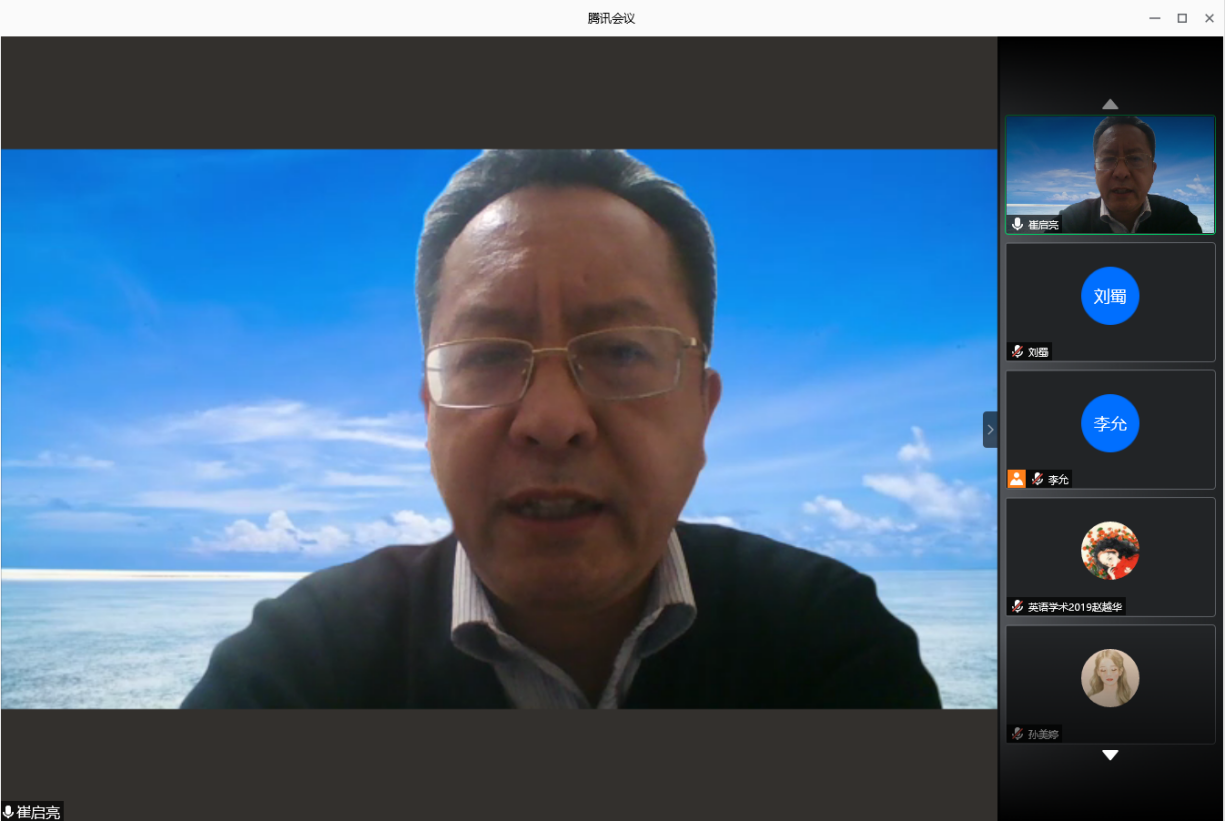Click 孙美婷's muted microphone icon
1225x821 pixels.
click(x=1018, y=734)
